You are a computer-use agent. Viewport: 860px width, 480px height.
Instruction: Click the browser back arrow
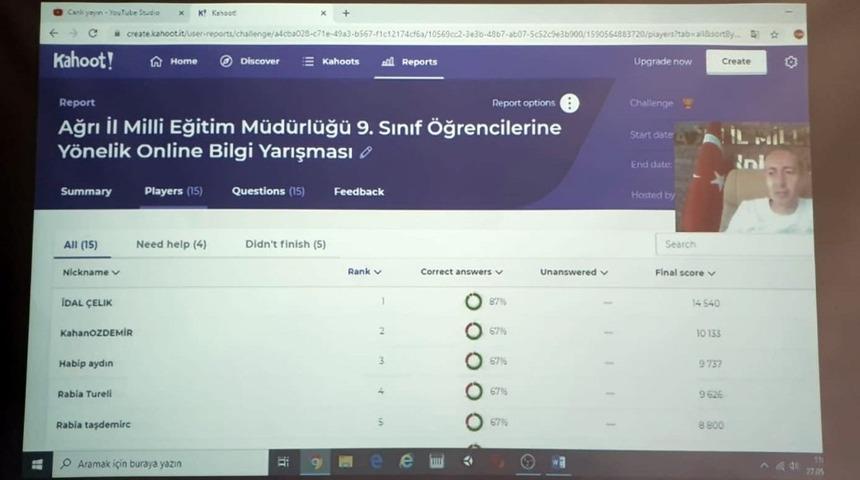[54, 33]
